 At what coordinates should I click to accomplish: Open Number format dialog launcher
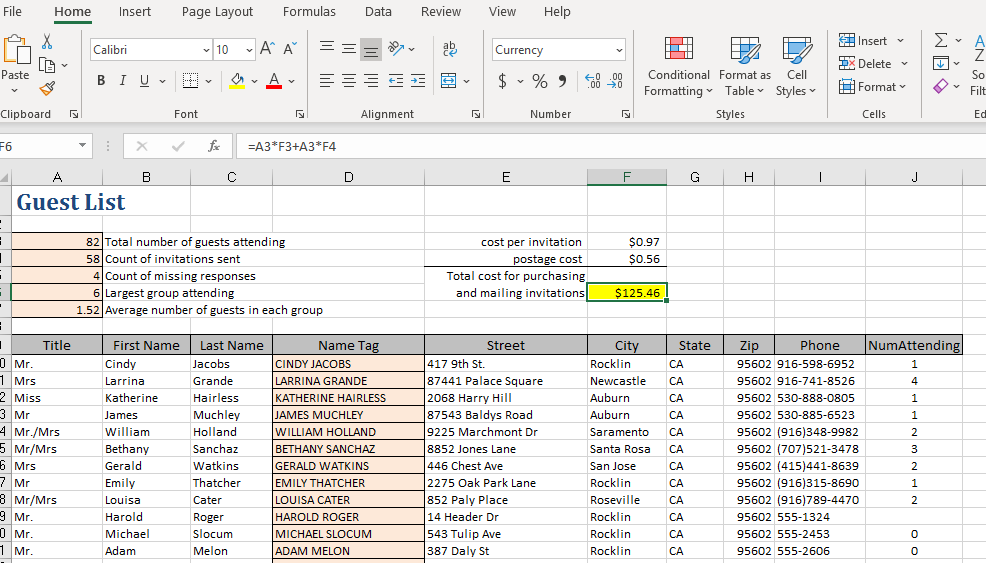(626, 114)
